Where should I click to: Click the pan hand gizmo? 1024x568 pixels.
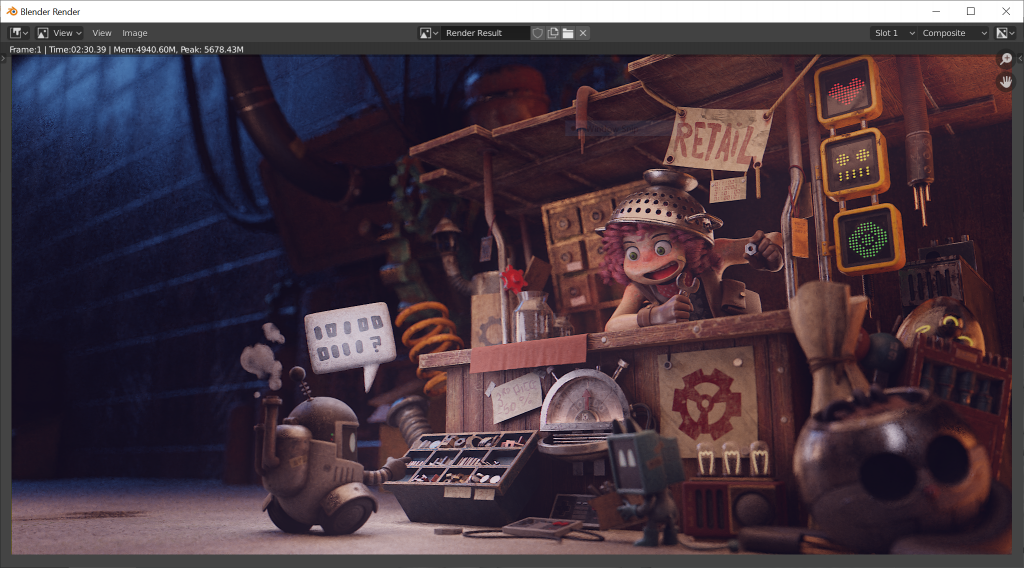tap(1006, 82)
